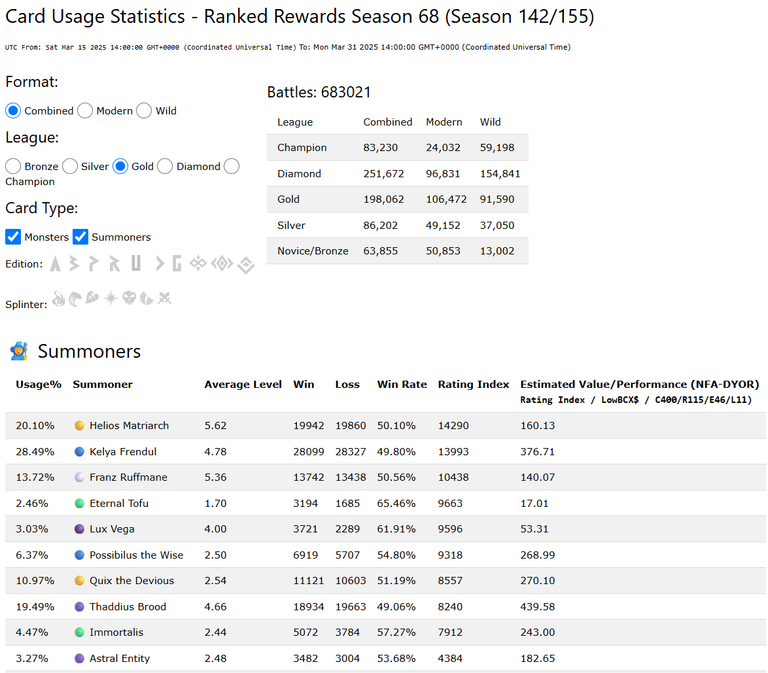The height and width of the screenshot is (673, 768).
Task: Select the Alpha edition A-shaped icon
Action: click(56, 264)
